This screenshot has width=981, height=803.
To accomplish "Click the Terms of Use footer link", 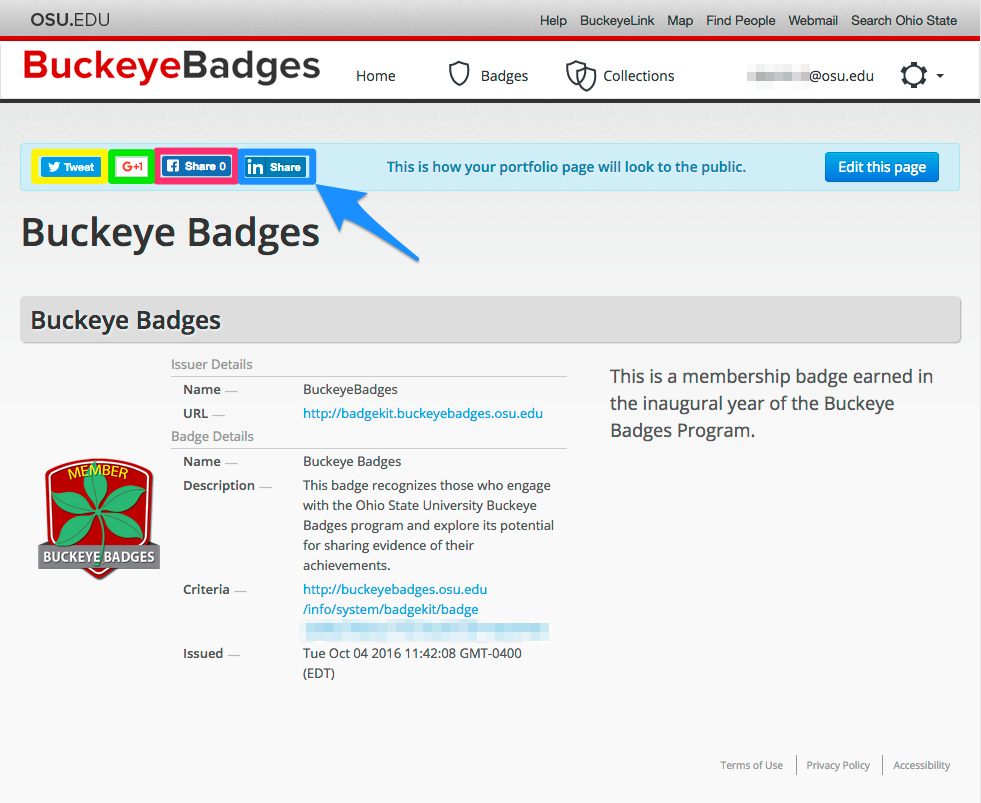I will point(751,765).
